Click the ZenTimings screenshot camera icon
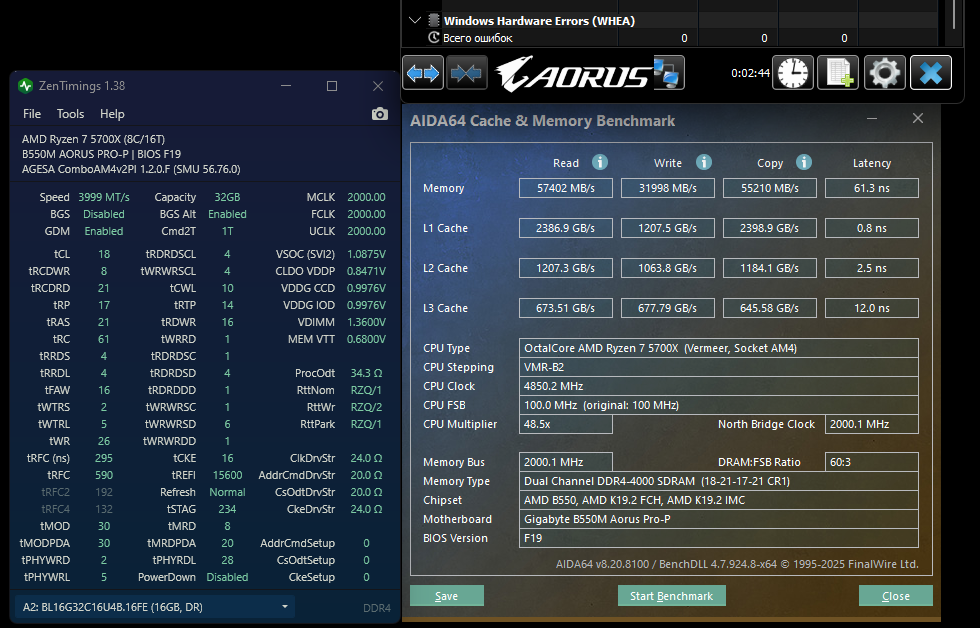Viewport: 980px width, 628px height. coord(379,114)
